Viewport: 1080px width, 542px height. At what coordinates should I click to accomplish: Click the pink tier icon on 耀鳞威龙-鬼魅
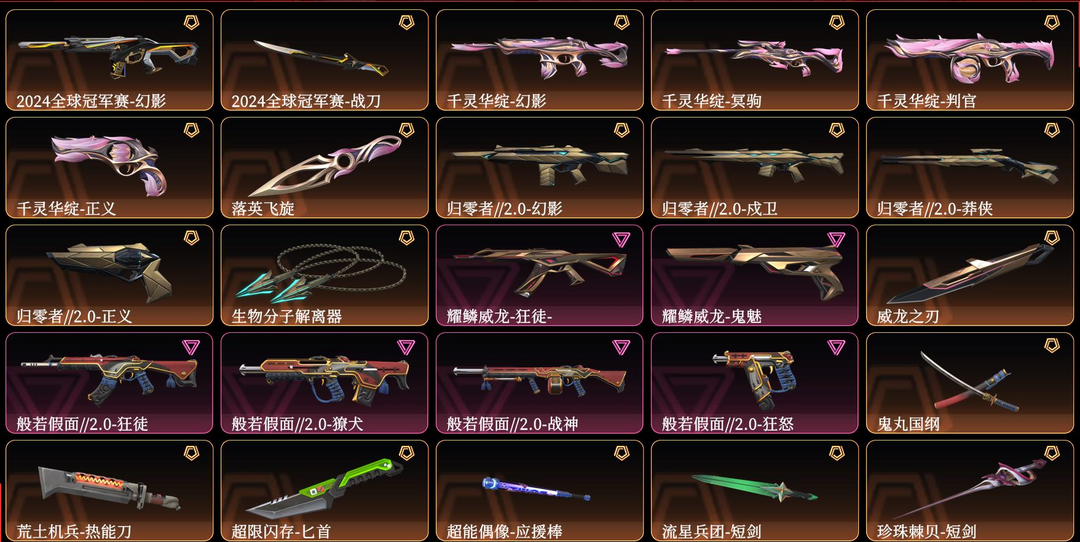836,239
